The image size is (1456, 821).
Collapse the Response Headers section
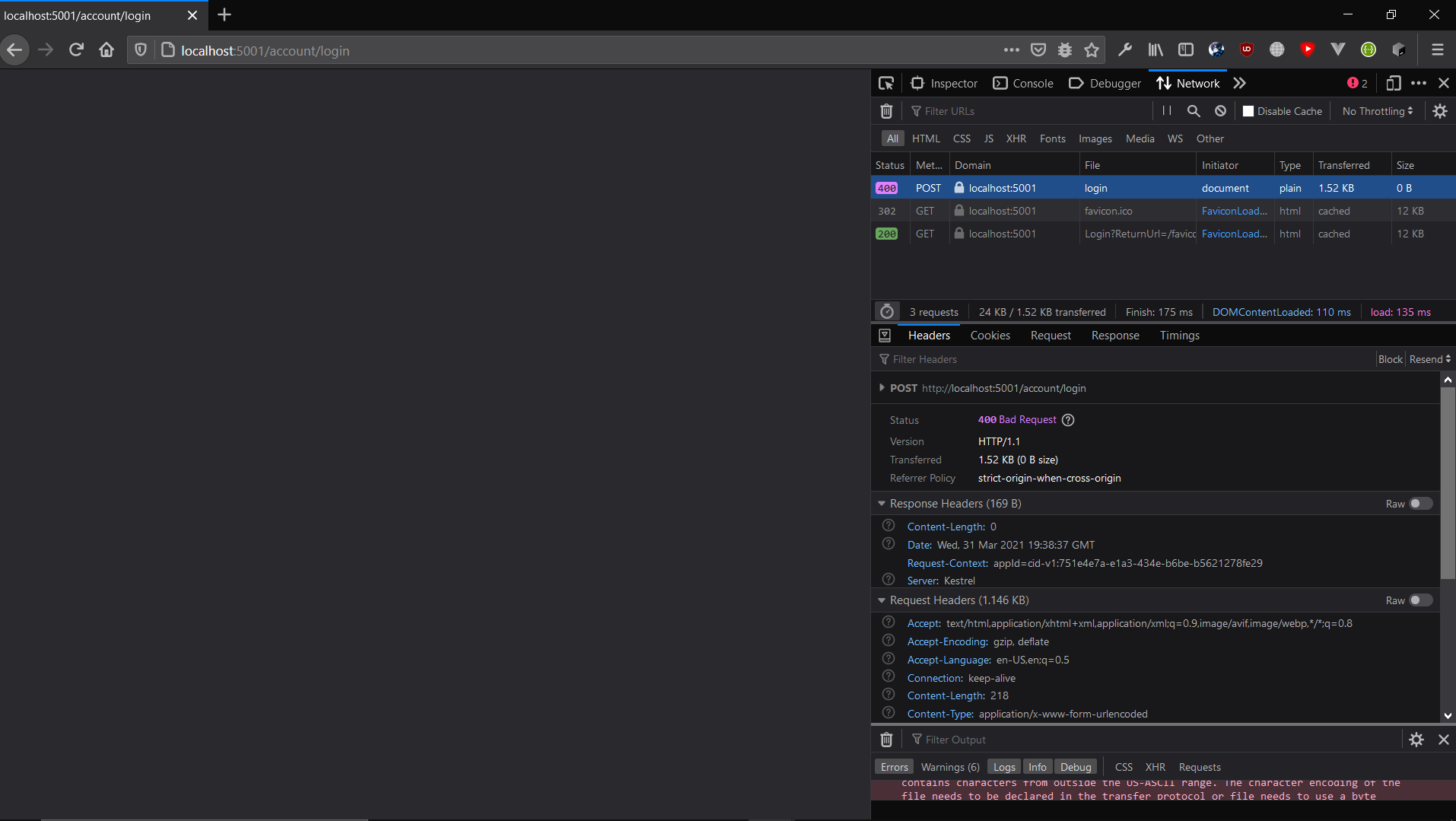tap(881, 503)
